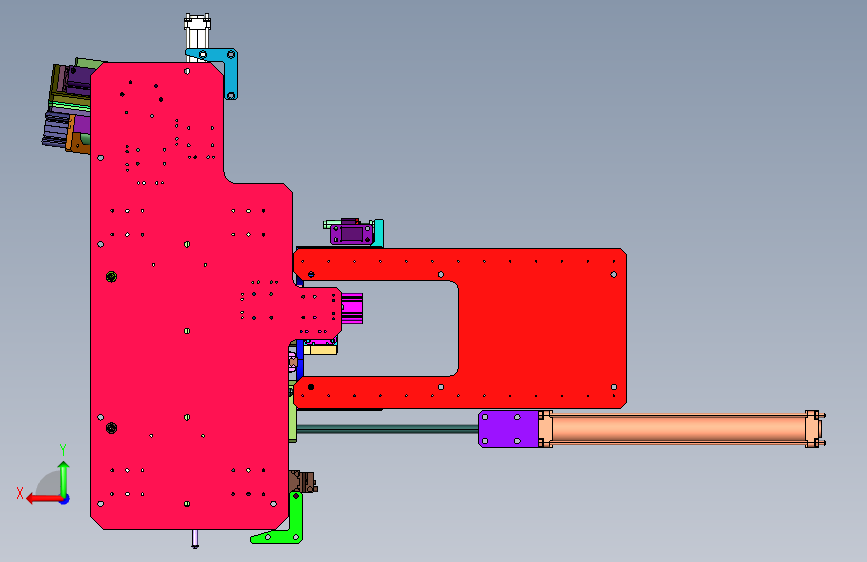This screenshot has width=867, height=562.
Task: Select the yellow block beneath the plate tab
Action: coord(320,349)
